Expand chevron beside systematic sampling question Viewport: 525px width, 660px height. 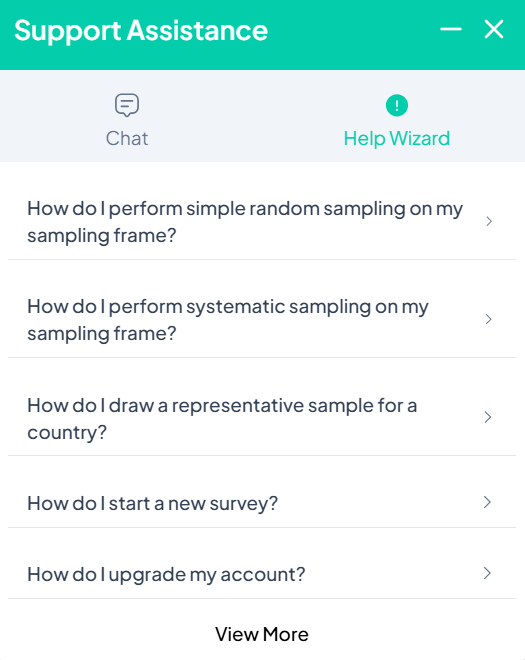(x=488, y=319)
